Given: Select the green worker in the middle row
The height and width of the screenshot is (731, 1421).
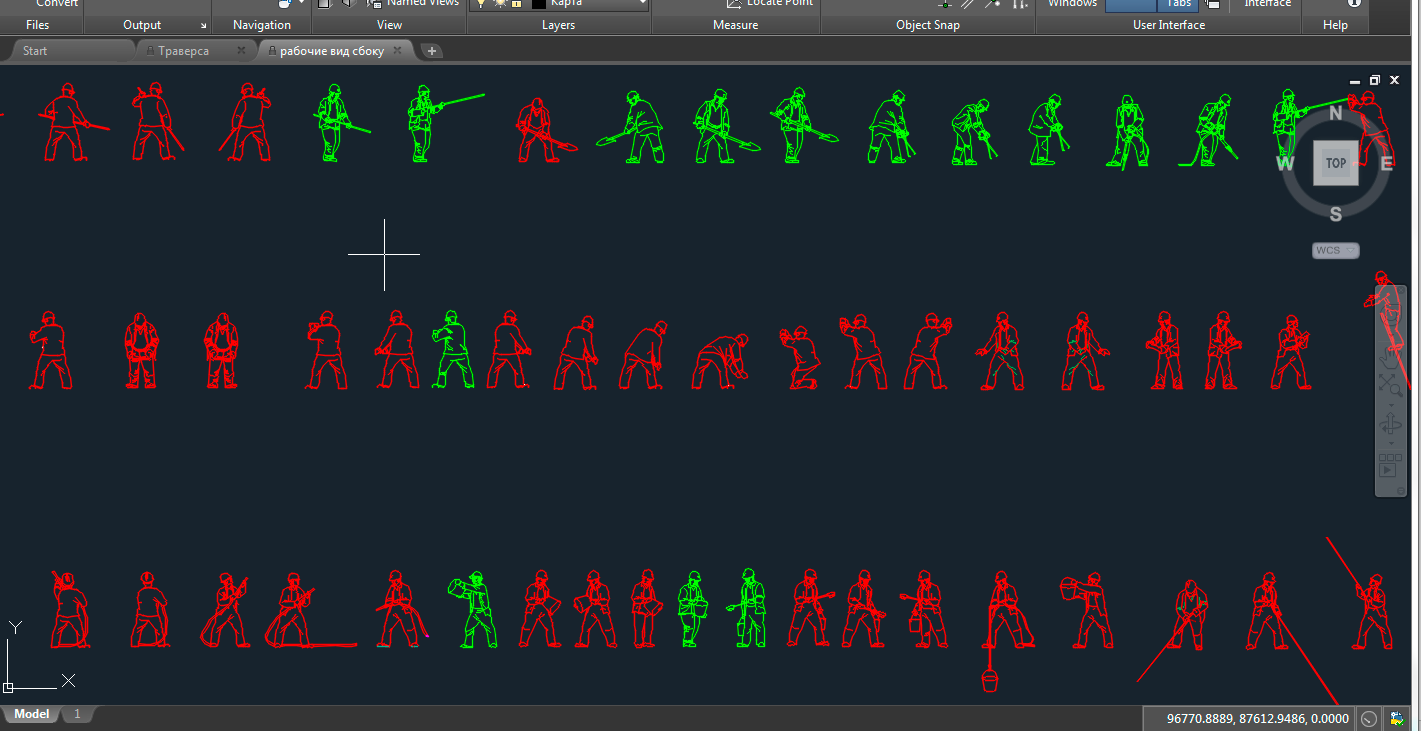Looking at the screenshot, I should [452, 349].
